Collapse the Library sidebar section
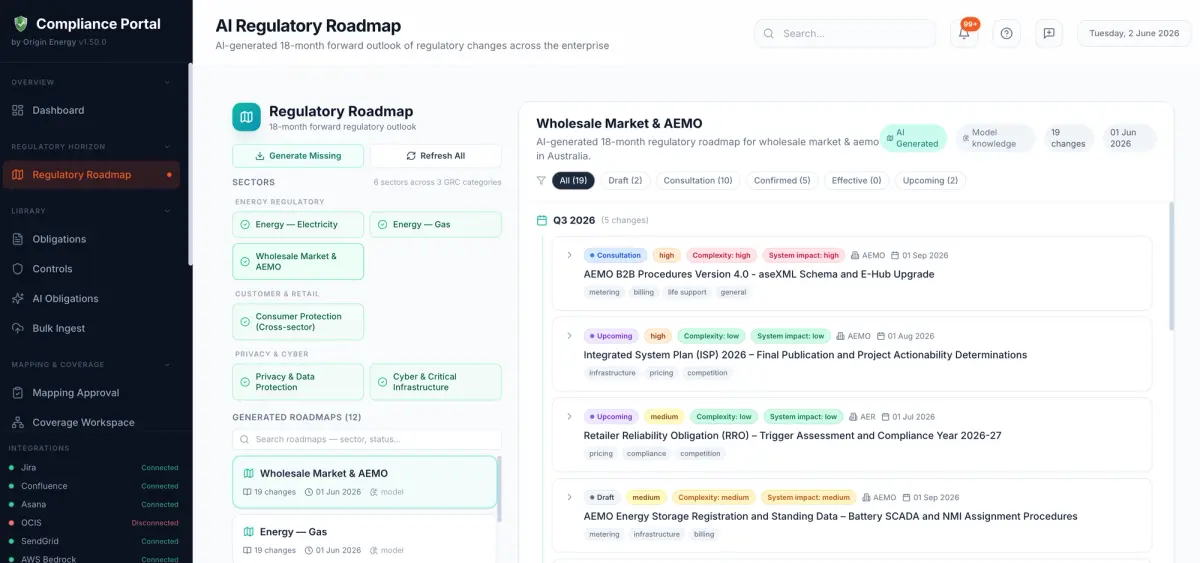Image resolution: width=1200 pixels, height=563 pixels. pos(168,211)
